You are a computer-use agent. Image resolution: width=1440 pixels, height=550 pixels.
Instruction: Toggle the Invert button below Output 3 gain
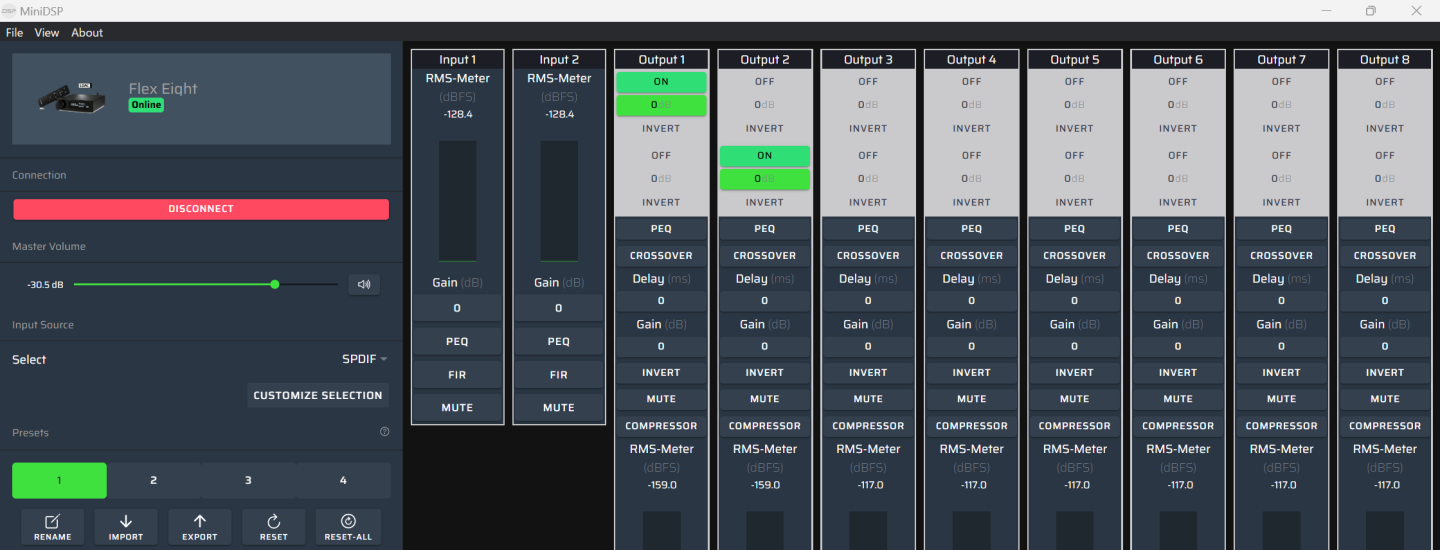868,372
